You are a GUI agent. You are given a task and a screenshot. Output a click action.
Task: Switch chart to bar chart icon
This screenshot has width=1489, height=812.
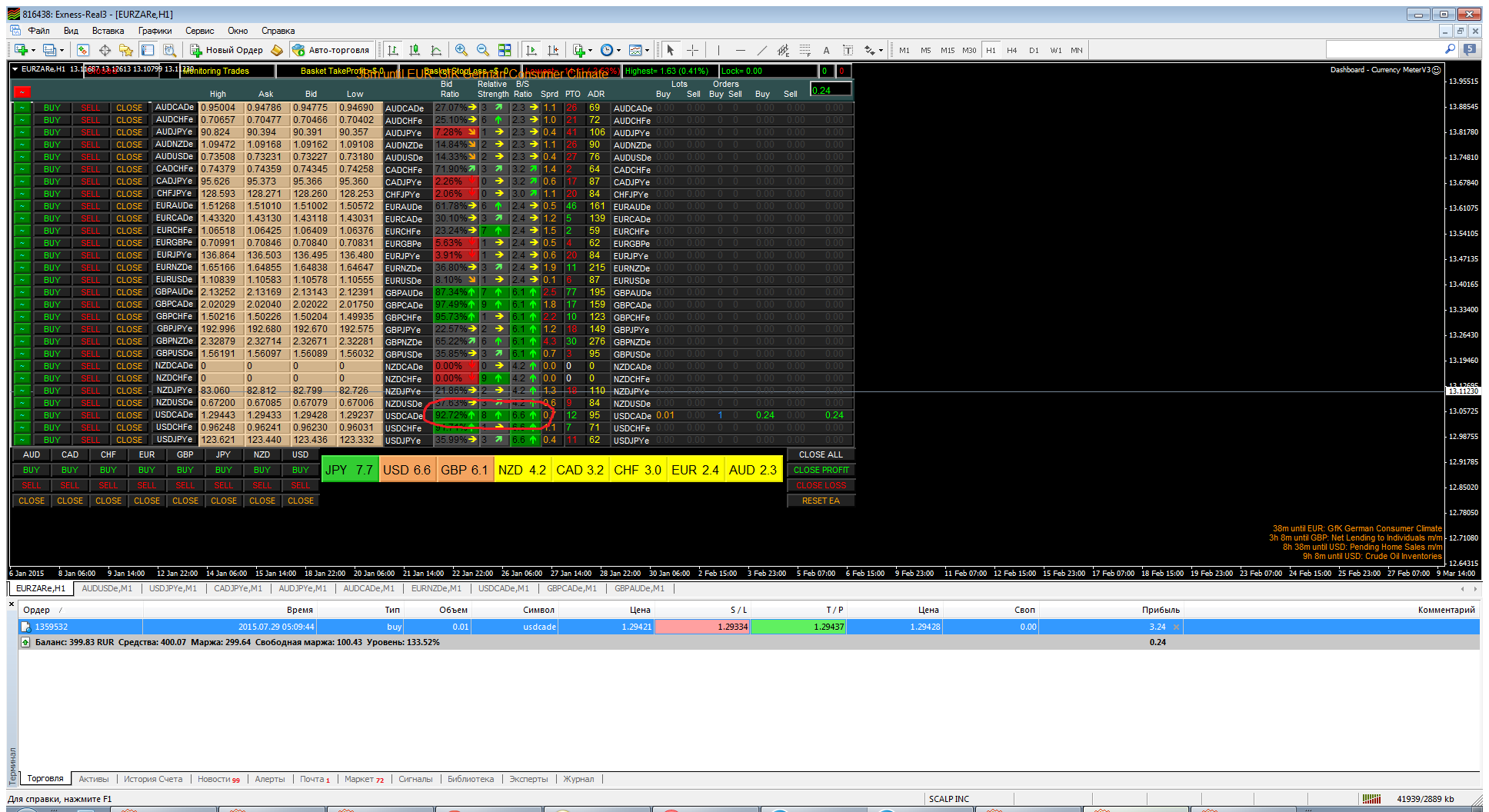[393, 50]
